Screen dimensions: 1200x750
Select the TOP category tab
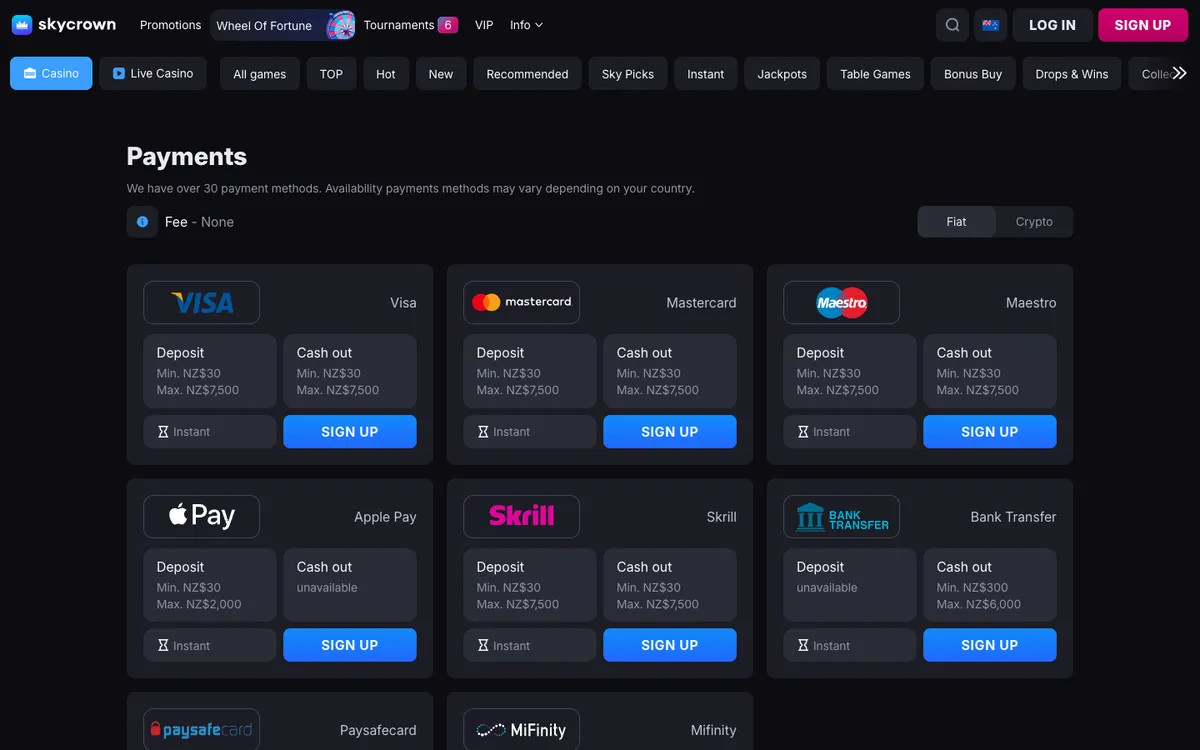[331, 74]
